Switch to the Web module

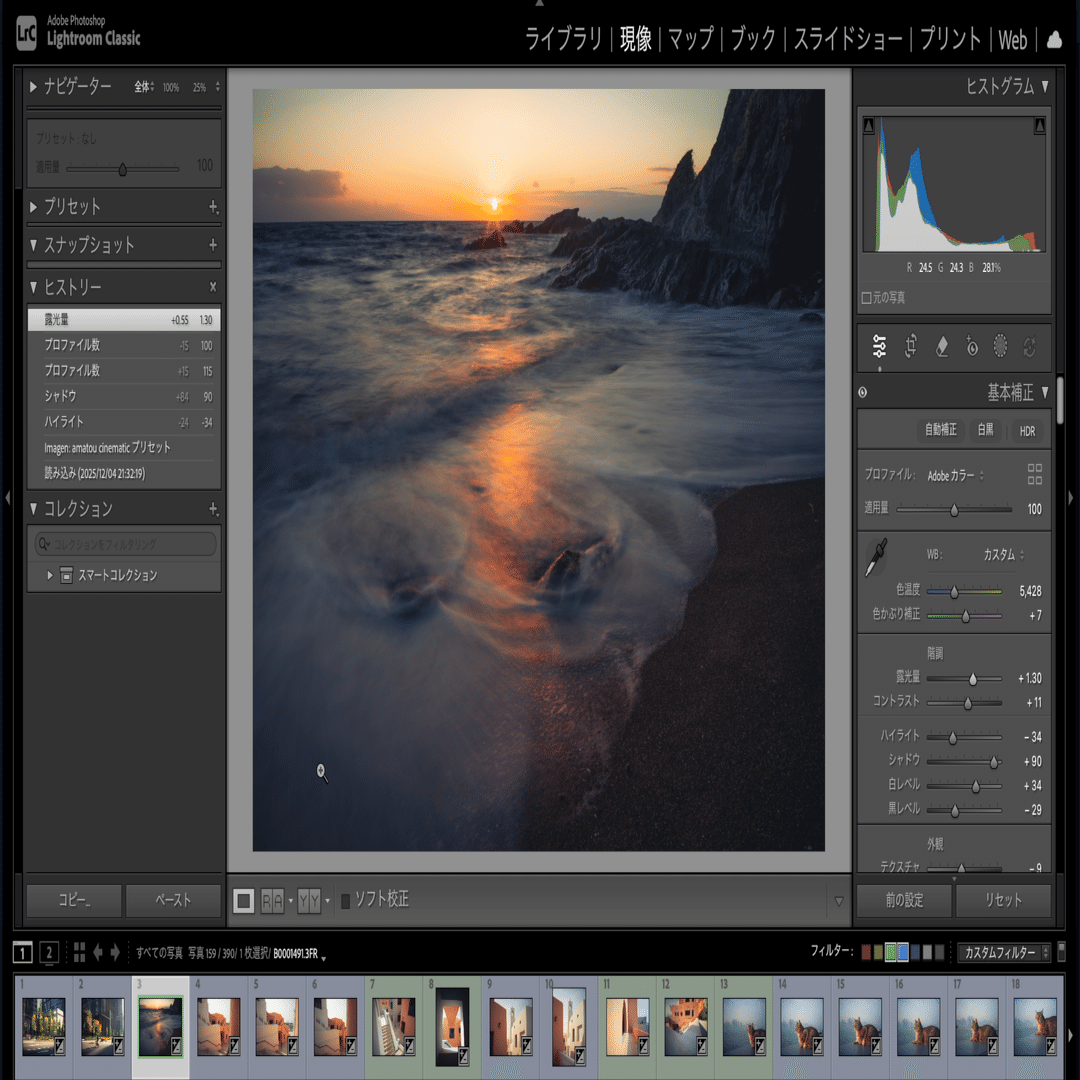click(1012, 40)
